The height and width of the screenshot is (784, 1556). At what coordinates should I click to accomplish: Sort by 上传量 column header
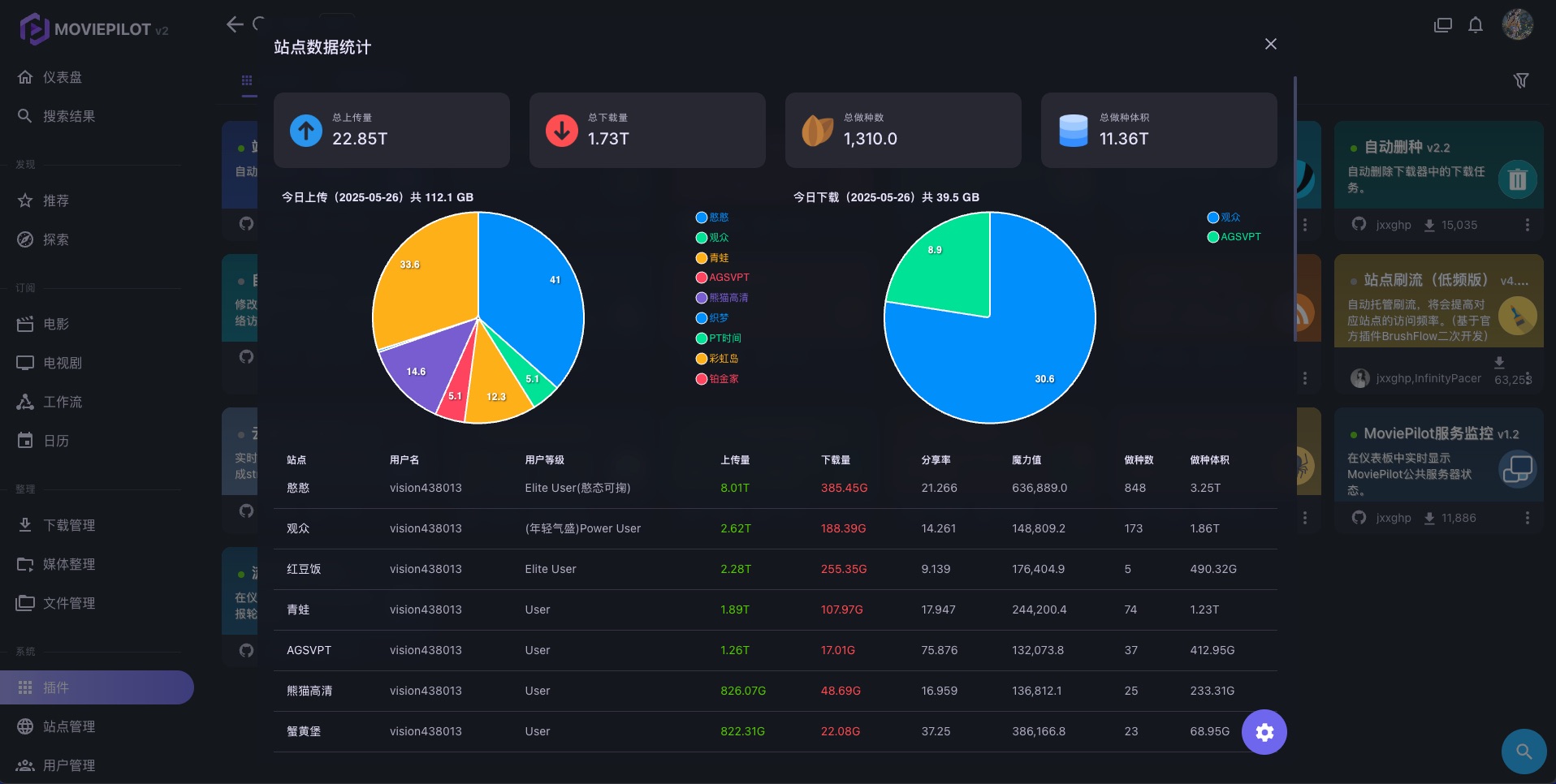point(735,460)
